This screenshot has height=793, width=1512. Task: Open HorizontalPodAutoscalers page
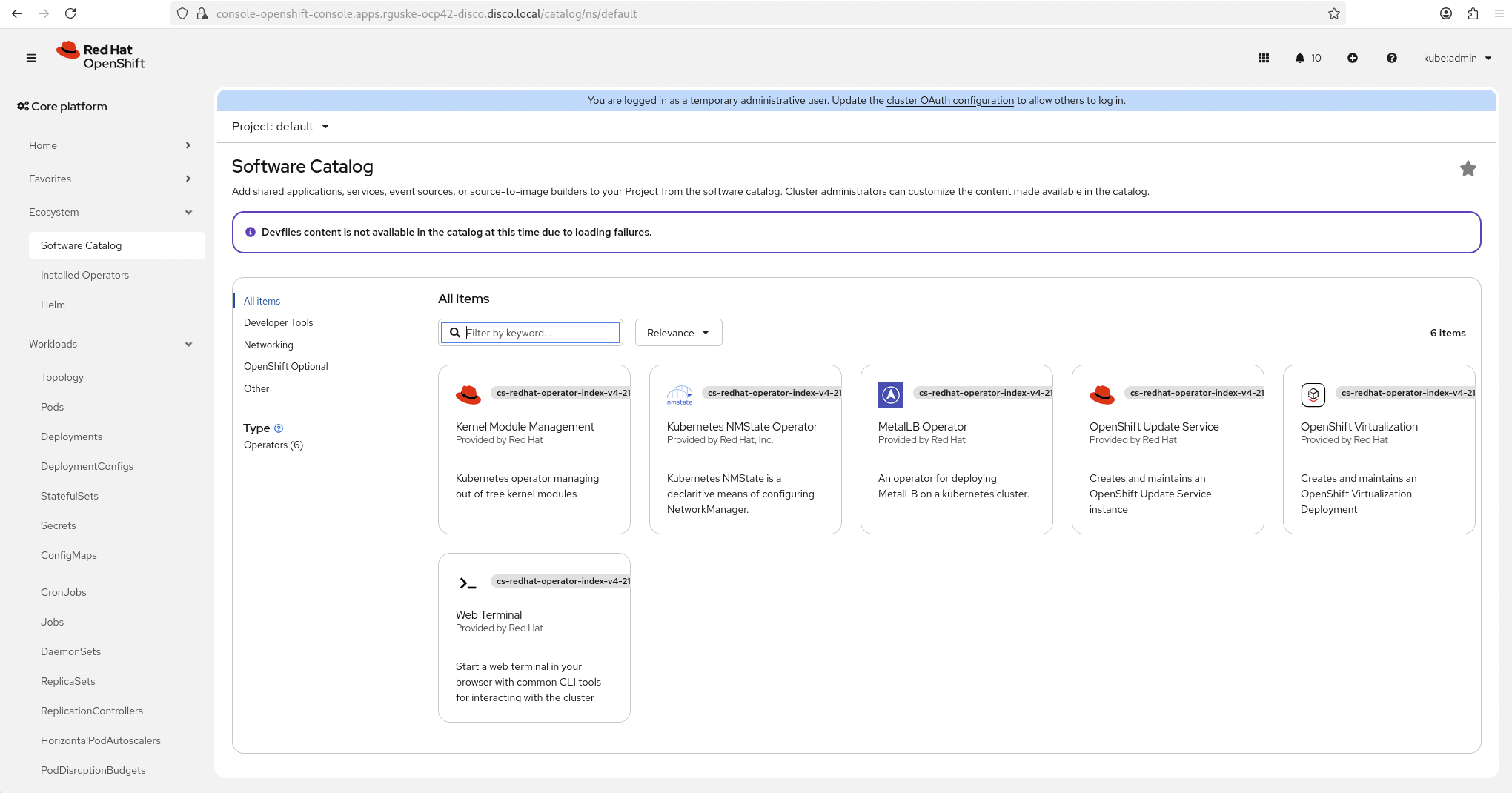pos(101,740)
